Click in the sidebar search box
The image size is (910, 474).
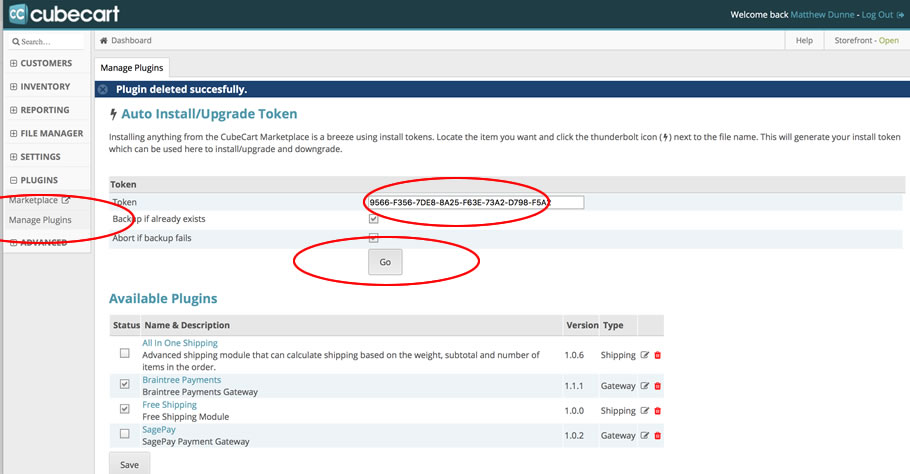48,42
